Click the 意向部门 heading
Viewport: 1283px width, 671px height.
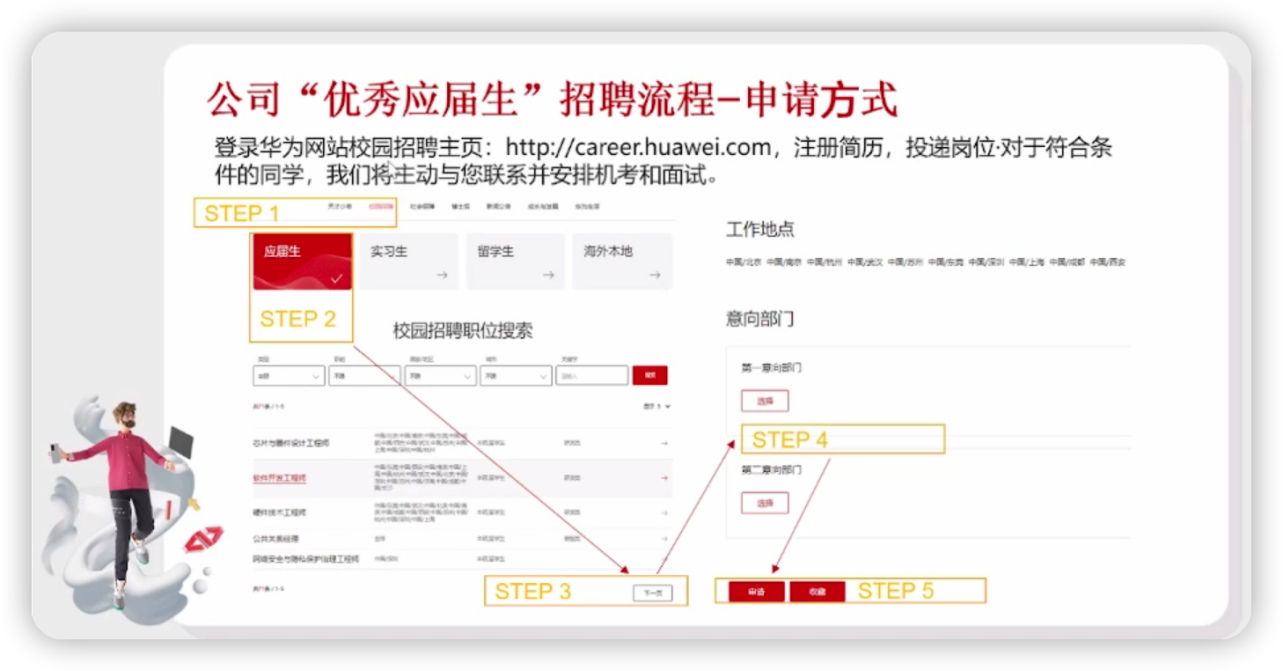click(760, 319)
